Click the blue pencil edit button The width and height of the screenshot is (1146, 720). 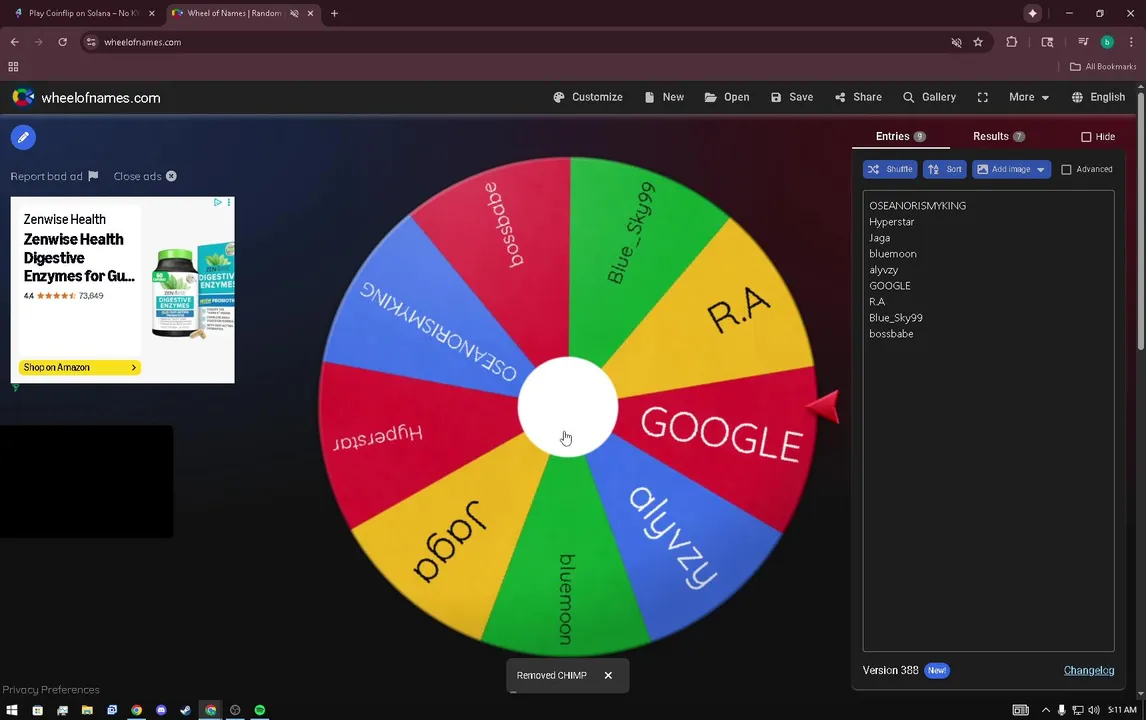23,137
